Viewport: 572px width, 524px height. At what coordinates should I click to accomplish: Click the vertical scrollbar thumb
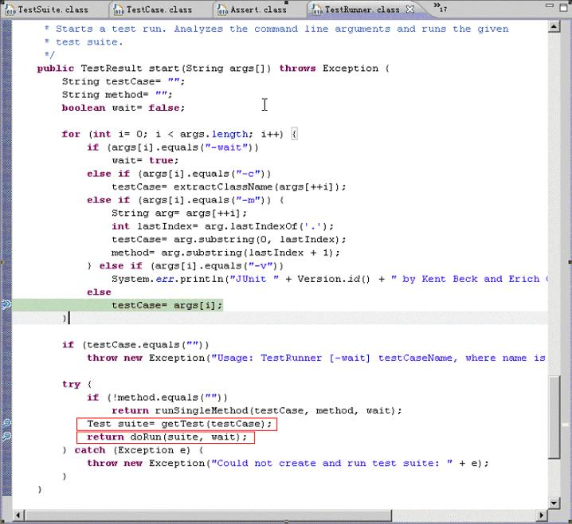pos(554,417)
